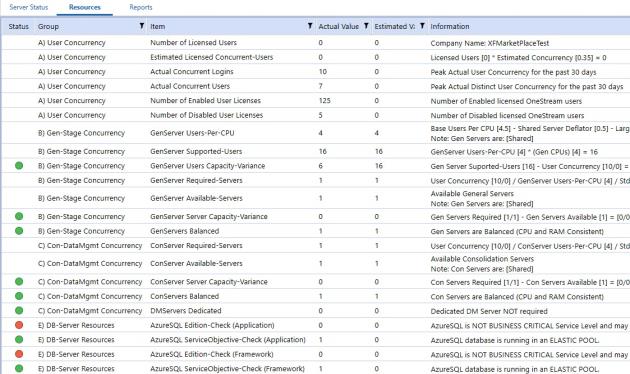Sort by the Item column header
This screenshot has height=374, width=630.
click(x=158, y=27)
